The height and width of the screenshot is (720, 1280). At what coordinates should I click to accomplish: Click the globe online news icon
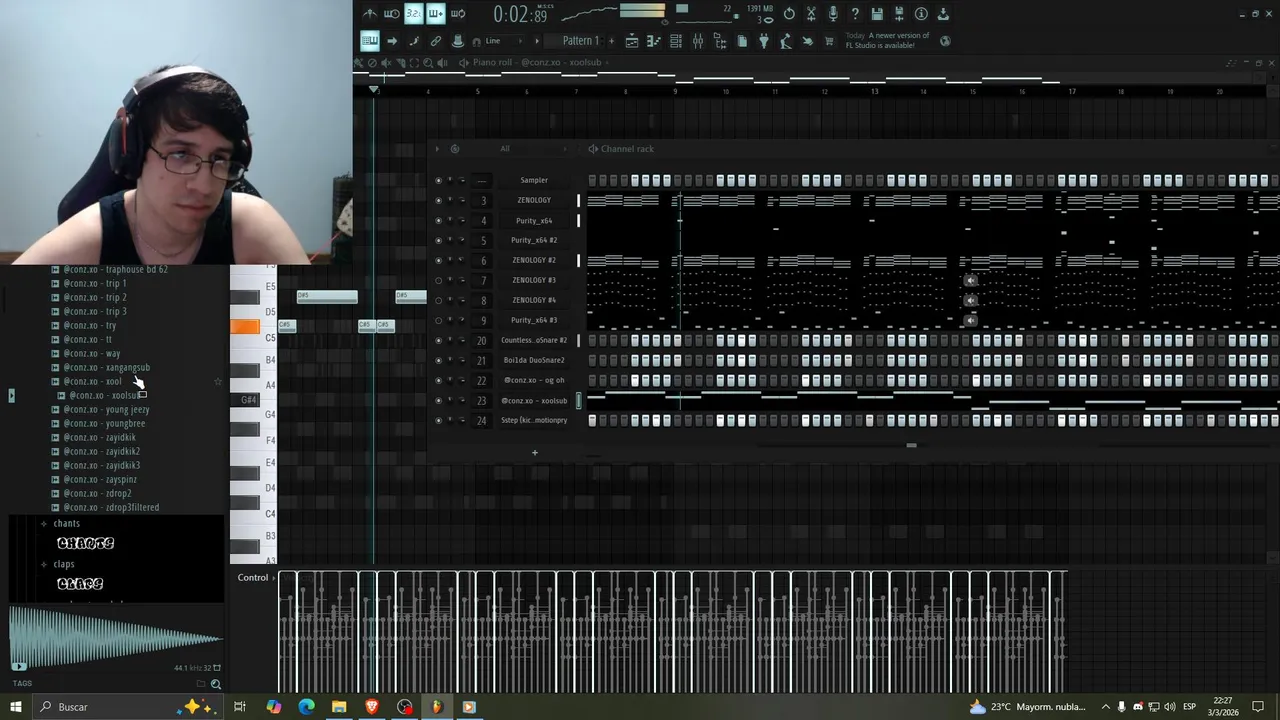pyautogui.click(x=944, y=41)
